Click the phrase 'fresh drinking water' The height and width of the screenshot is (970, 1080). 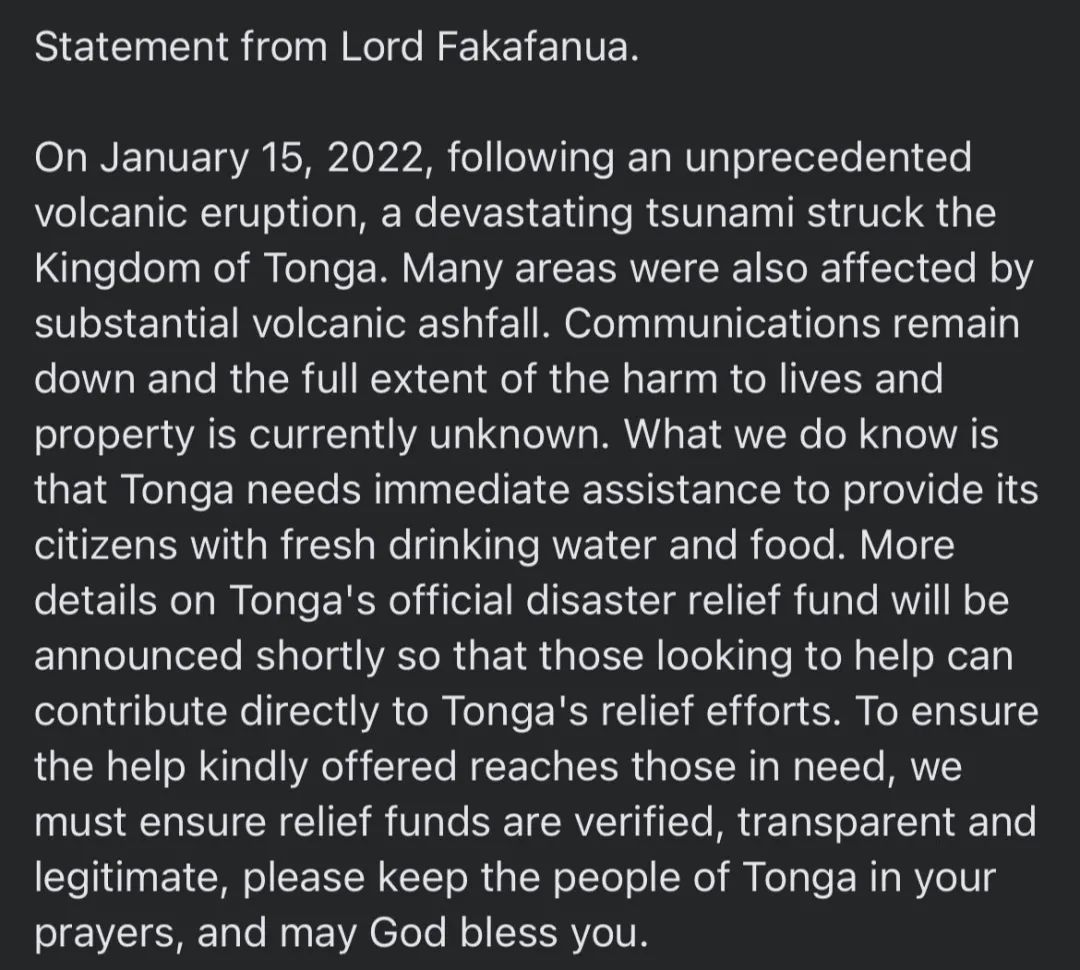point(468,546)
